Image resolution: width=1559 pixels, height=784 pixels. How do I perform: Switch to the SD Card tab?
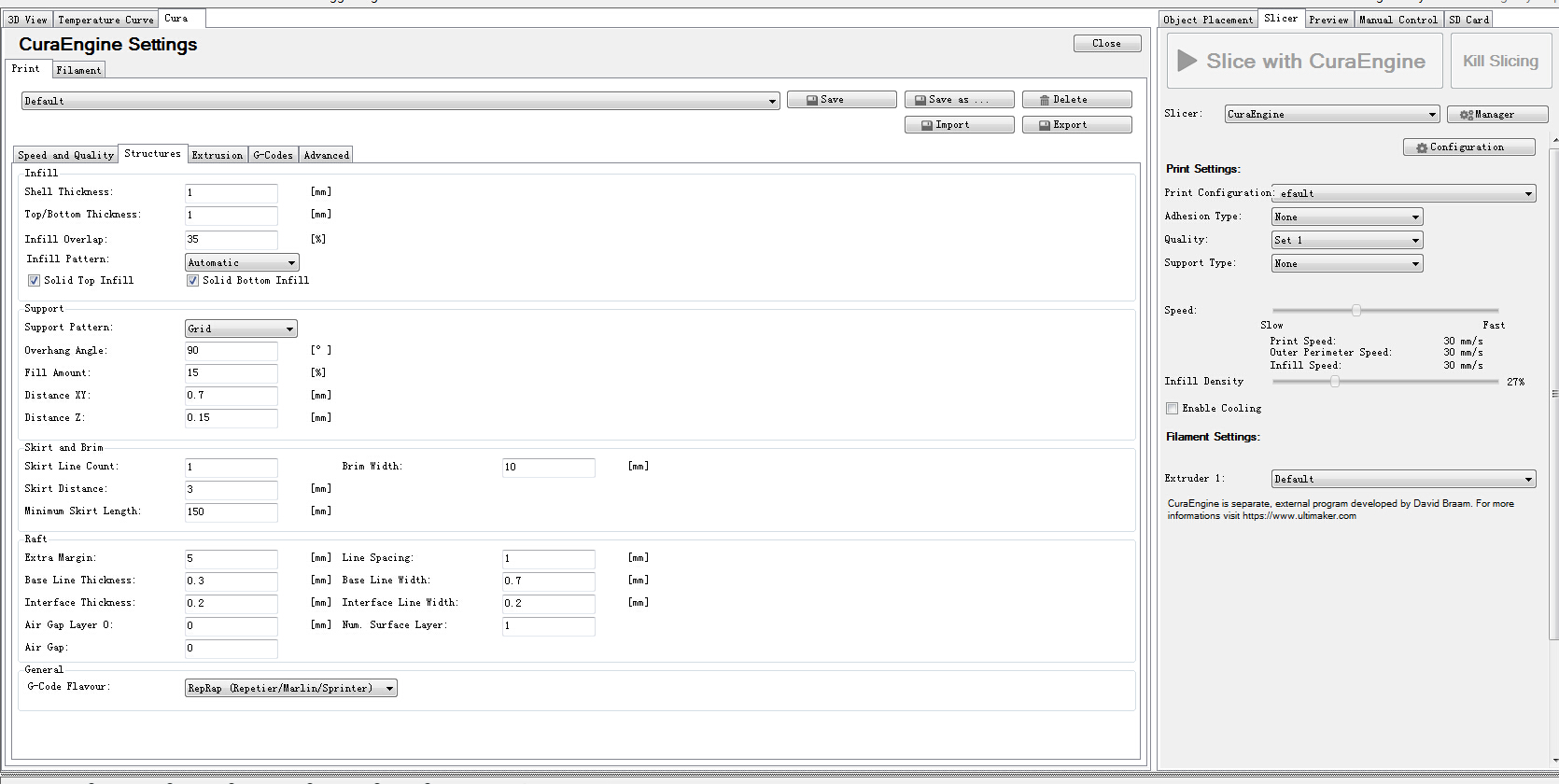click(x=1469, y=20)
